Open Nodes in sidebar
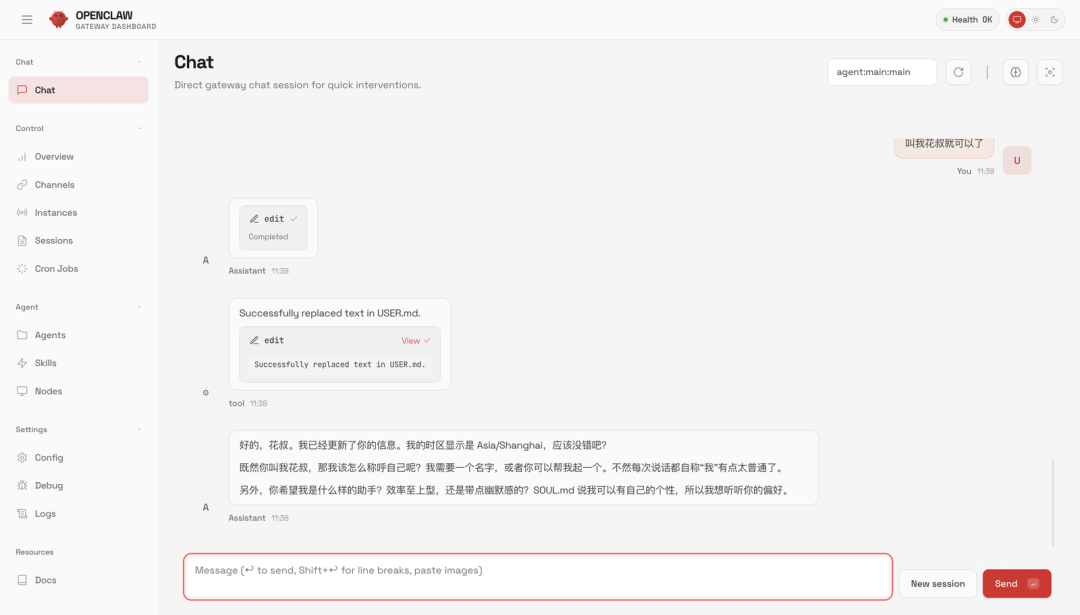 [79, 391]
